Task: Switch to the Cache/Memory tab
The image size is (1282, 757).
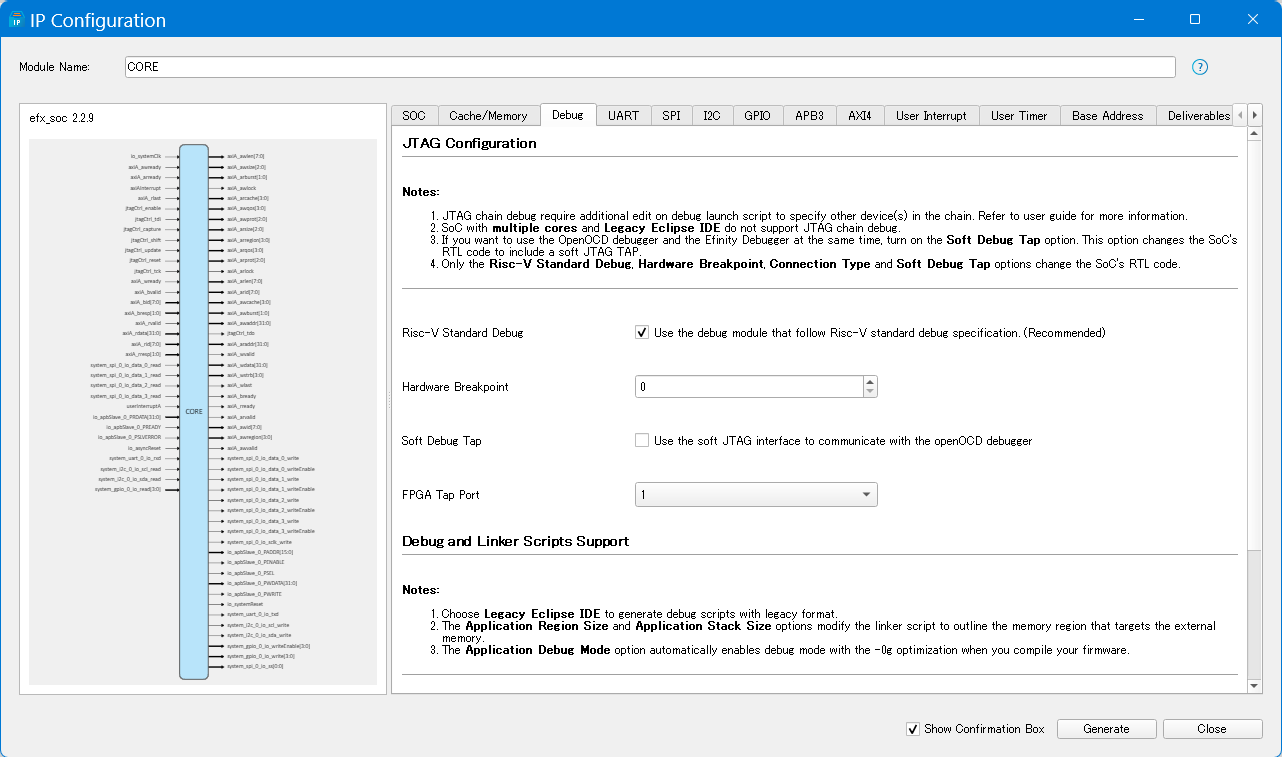Action: coord(488,116)
